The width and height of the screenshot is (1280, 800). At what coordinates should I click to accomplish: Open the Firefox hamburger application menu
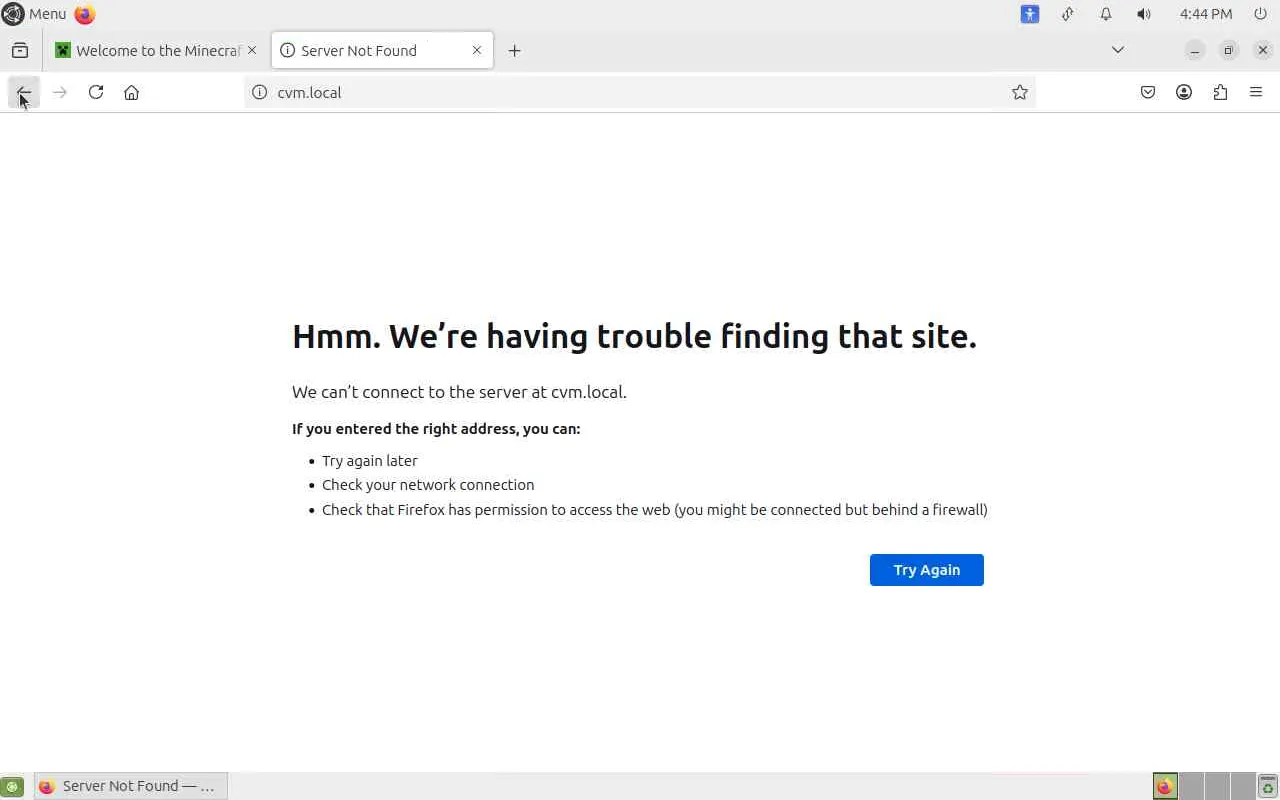click(x=1256, y=92)
